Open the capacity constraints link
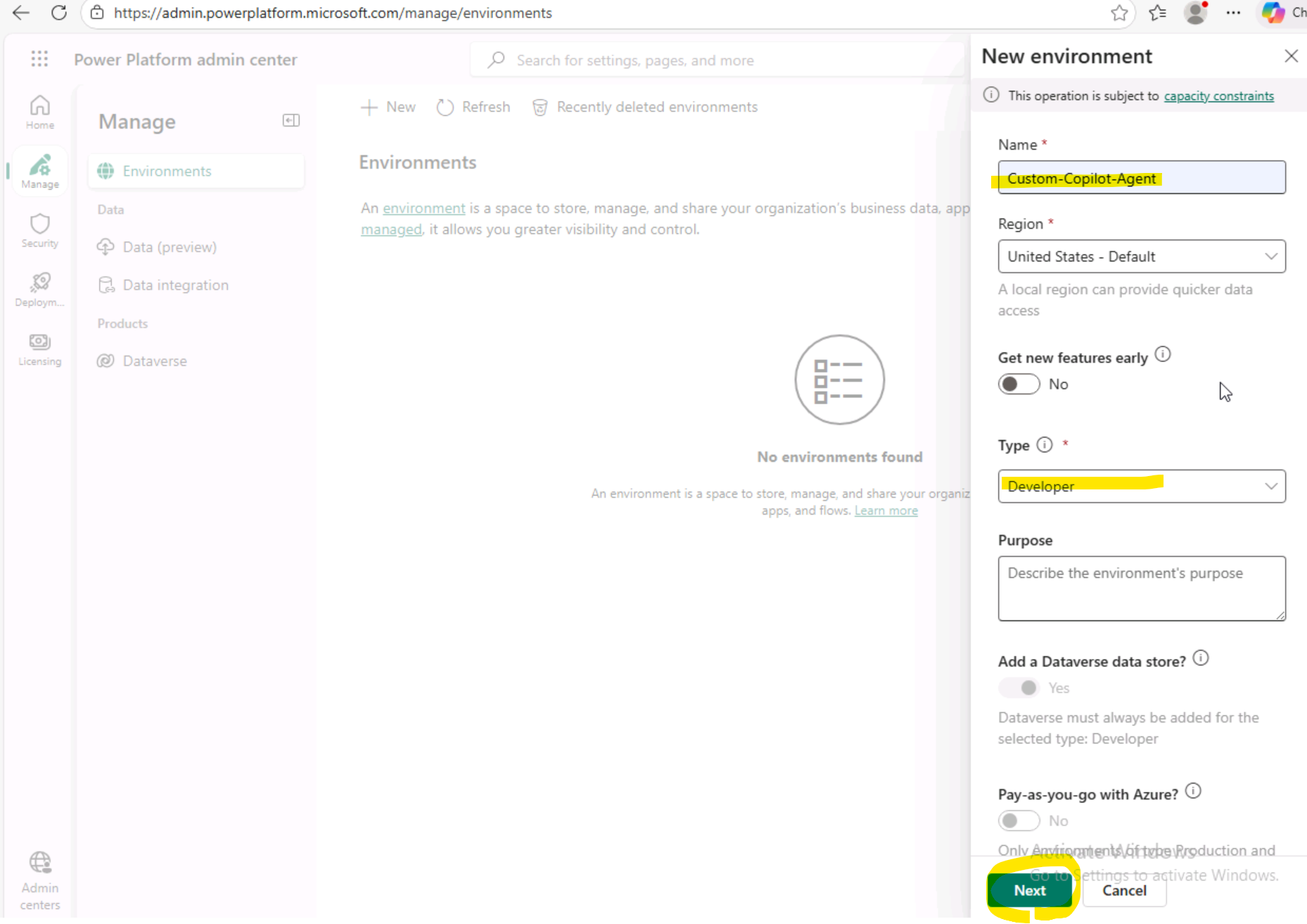1307x924 pixels. 1218,96
